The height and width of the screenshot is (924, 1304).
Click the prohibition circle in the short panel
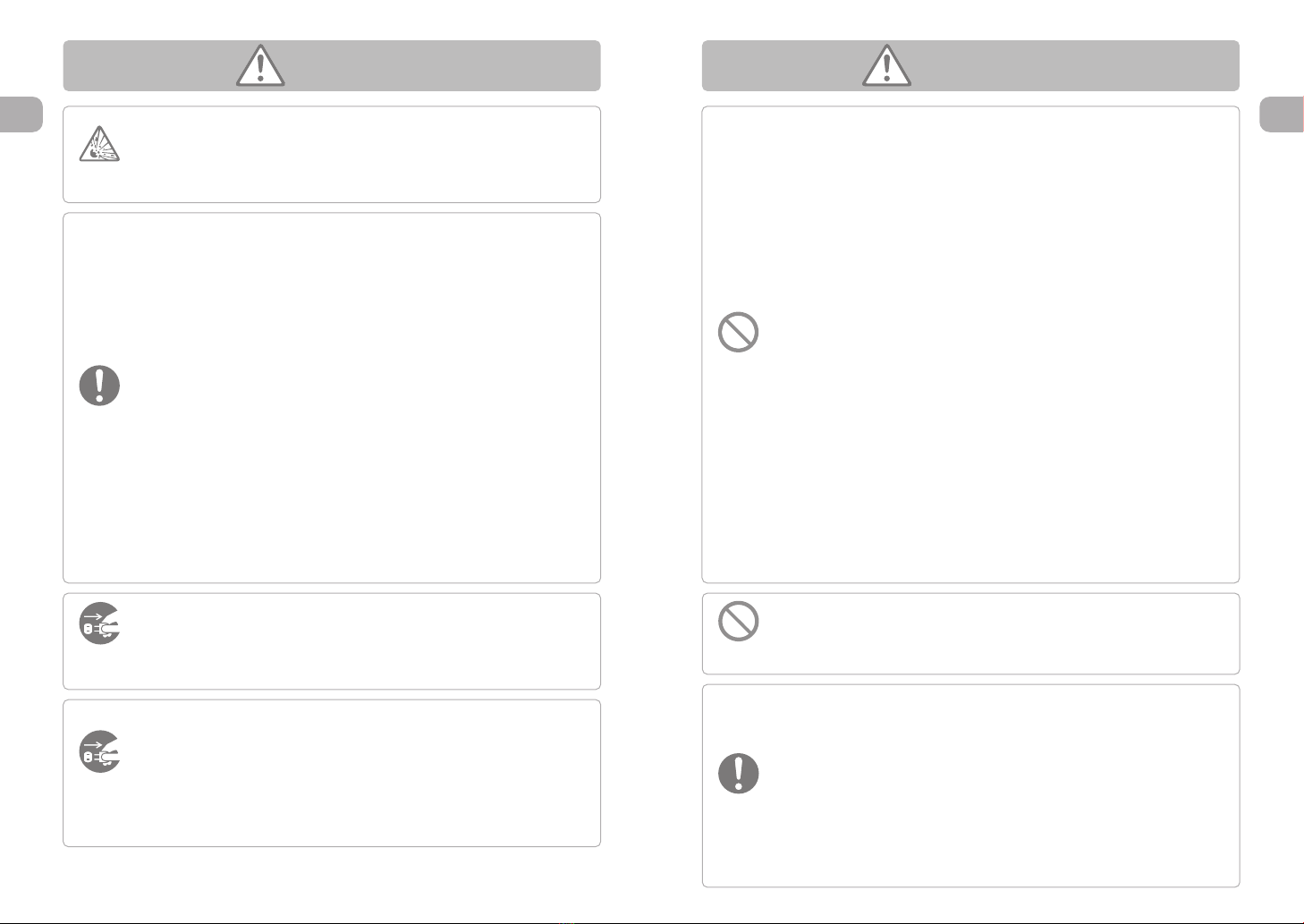click(x=738, y=621)
